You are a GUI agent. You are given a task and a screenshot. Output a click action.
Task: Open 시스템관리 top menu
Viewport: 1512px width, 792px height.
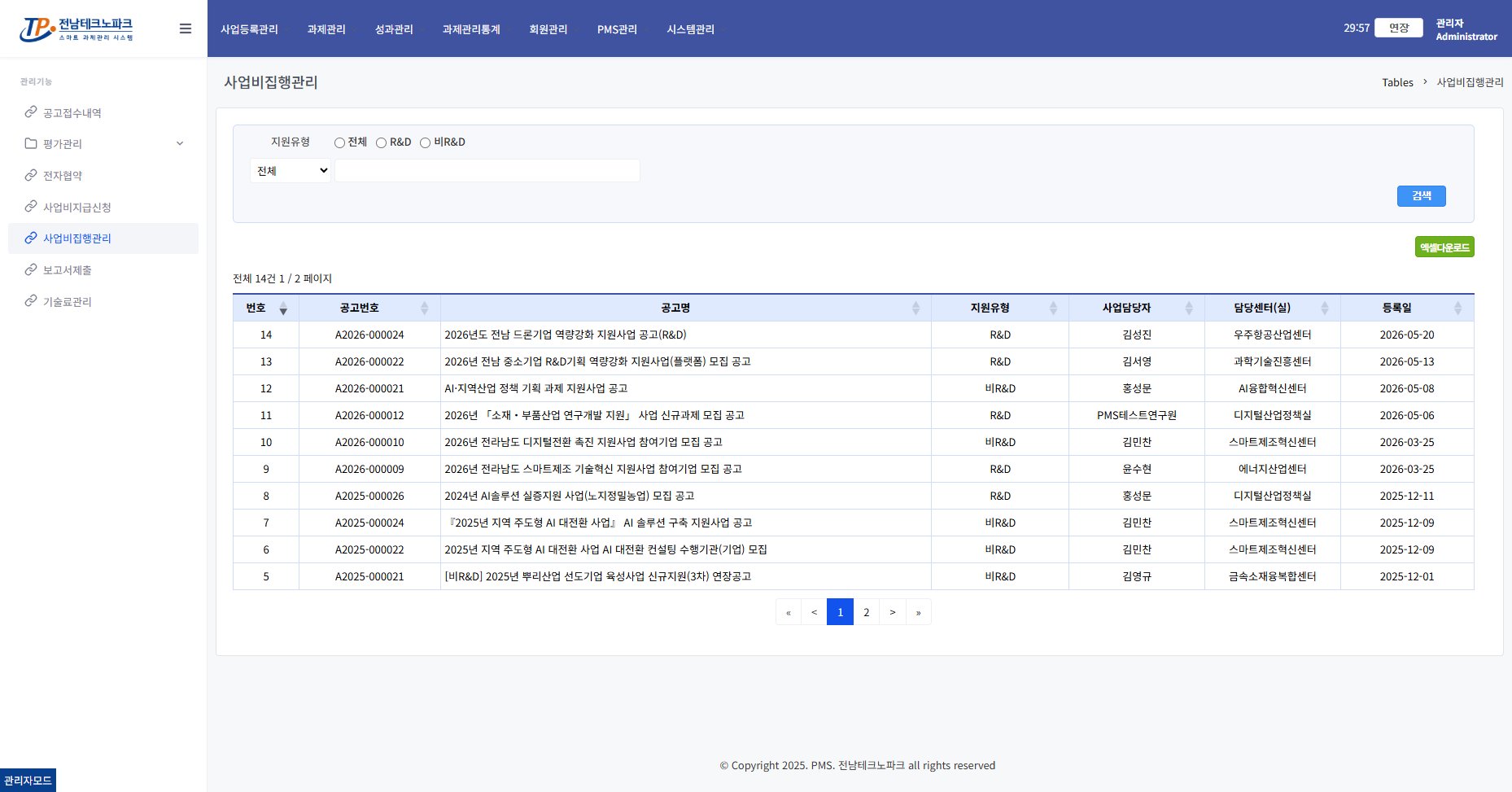point(690,29)
